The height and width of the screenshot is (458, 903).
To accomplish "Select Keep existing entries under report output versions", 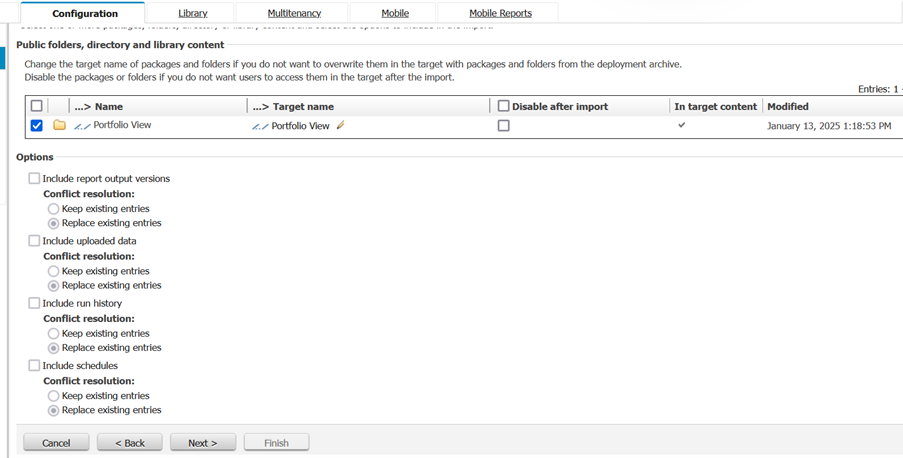I will (54, 209).
